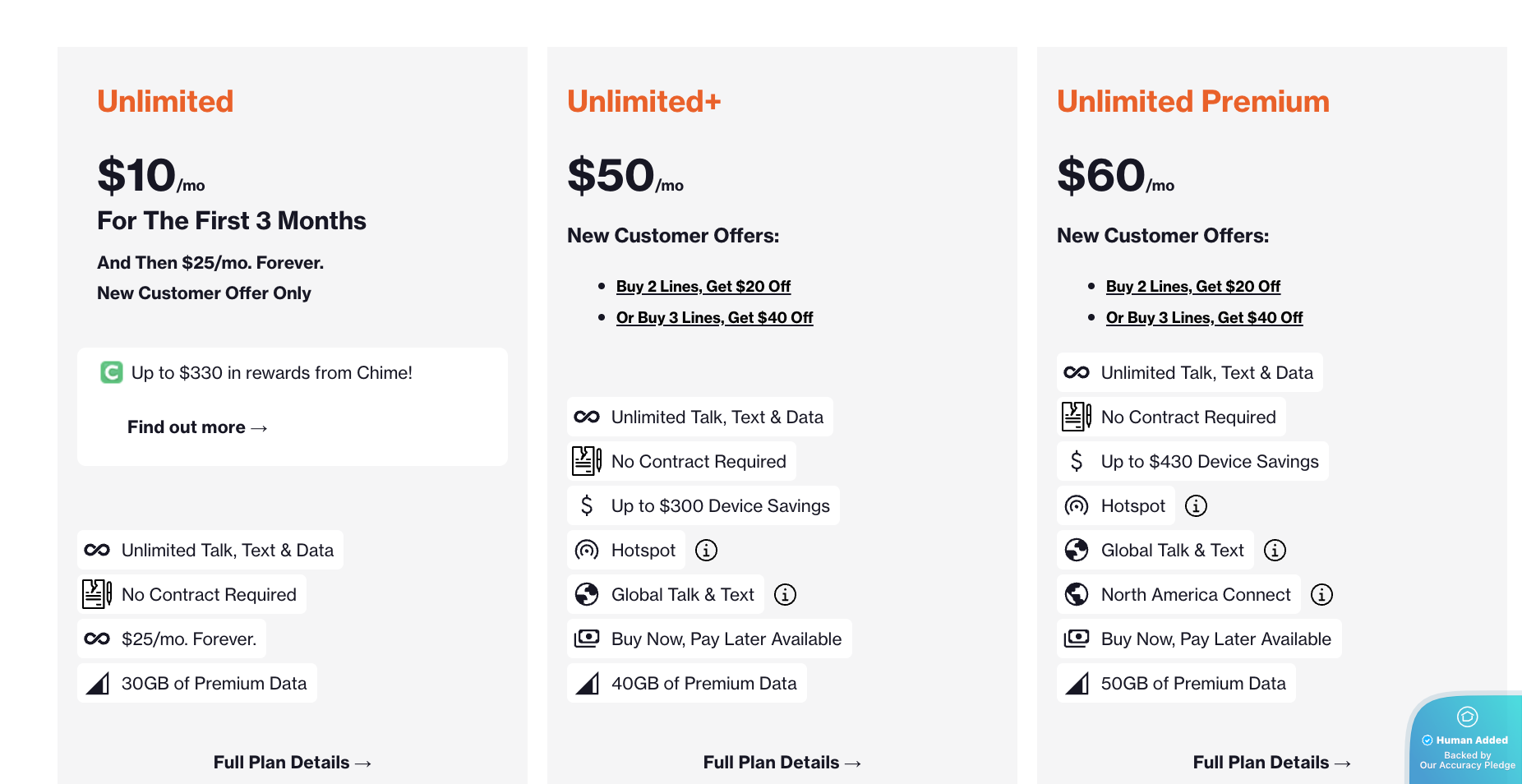Screen dimensions: 1522x784
Task: Open Full Plan Details for Unlimited+ plan
Action: (782, 763)
